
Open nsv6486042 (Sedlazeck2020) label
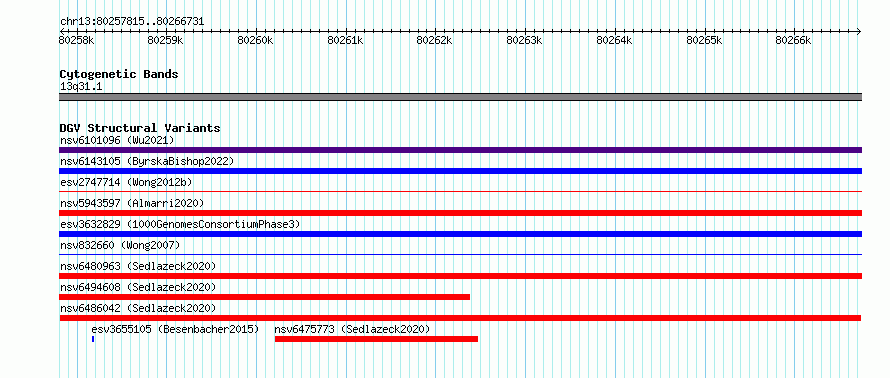(138, 308)
